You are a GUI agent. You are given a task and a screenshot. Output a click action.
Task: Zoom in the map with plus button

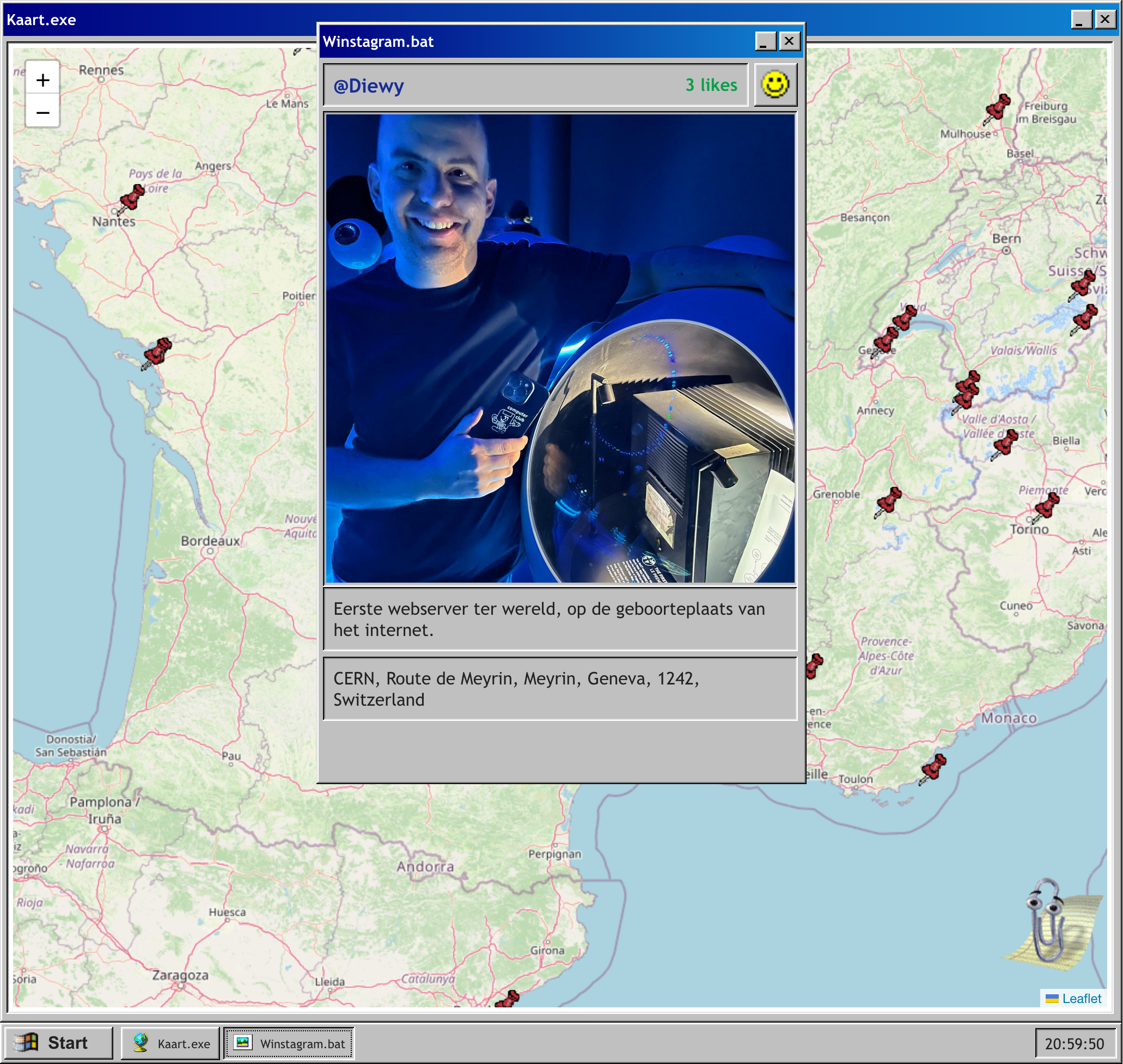42,80
